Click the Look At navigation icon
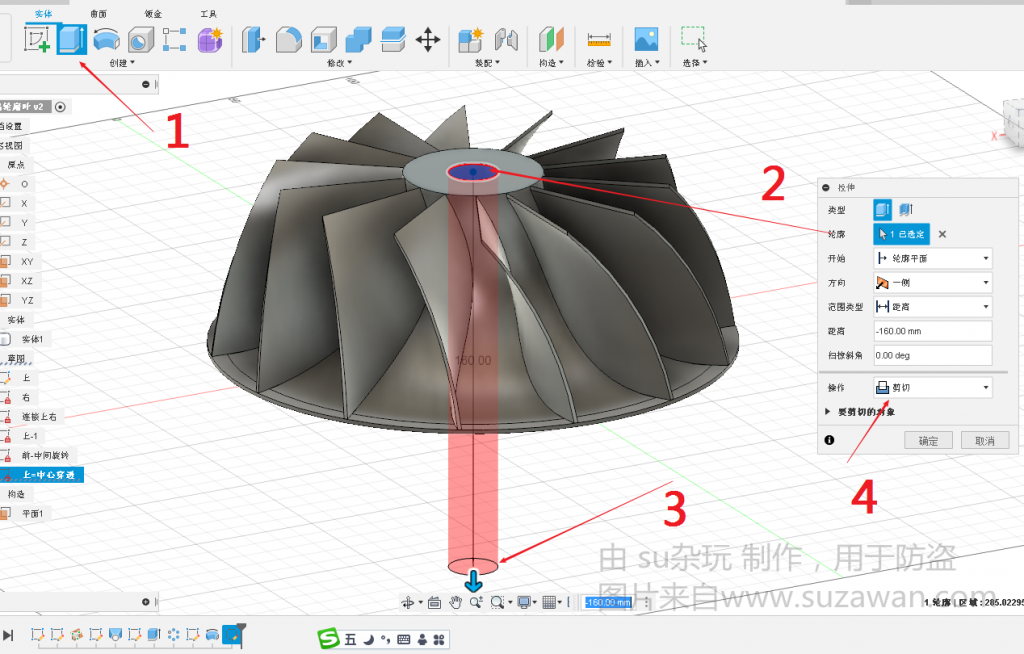Viewport: 1024px width, 654px height. 434,602
